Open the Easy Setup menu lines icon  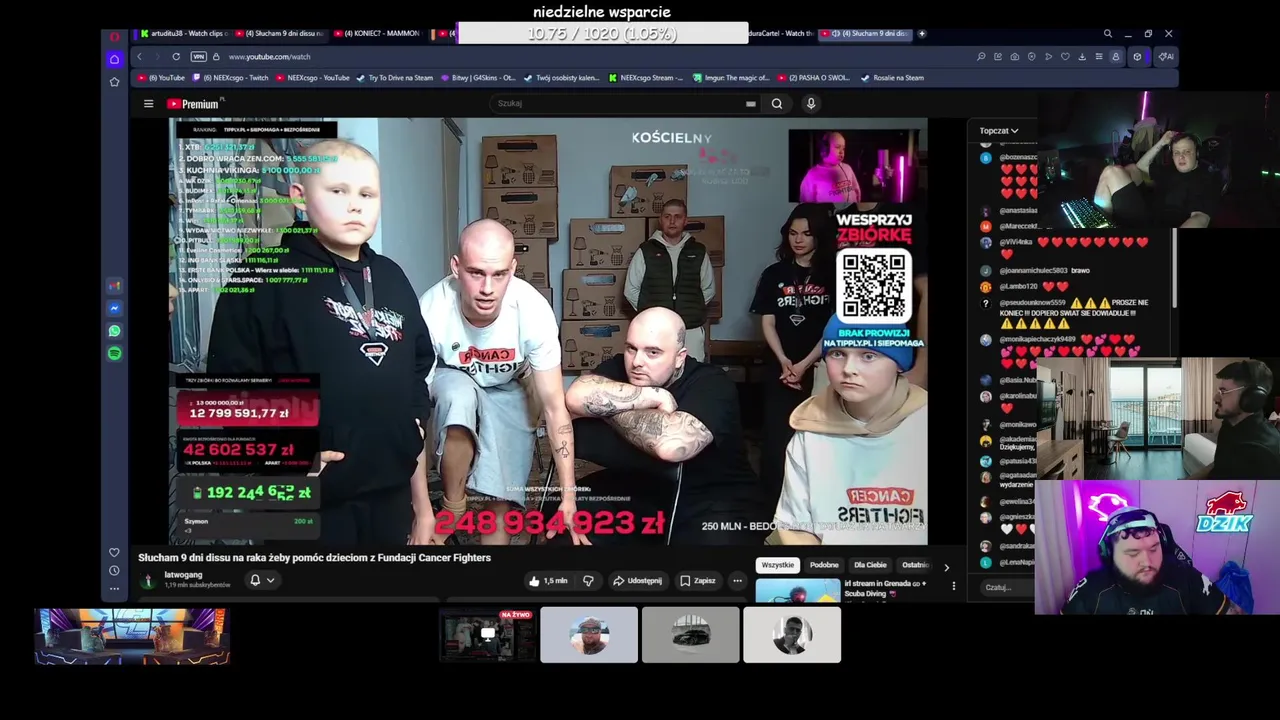tap(1099, 57)
